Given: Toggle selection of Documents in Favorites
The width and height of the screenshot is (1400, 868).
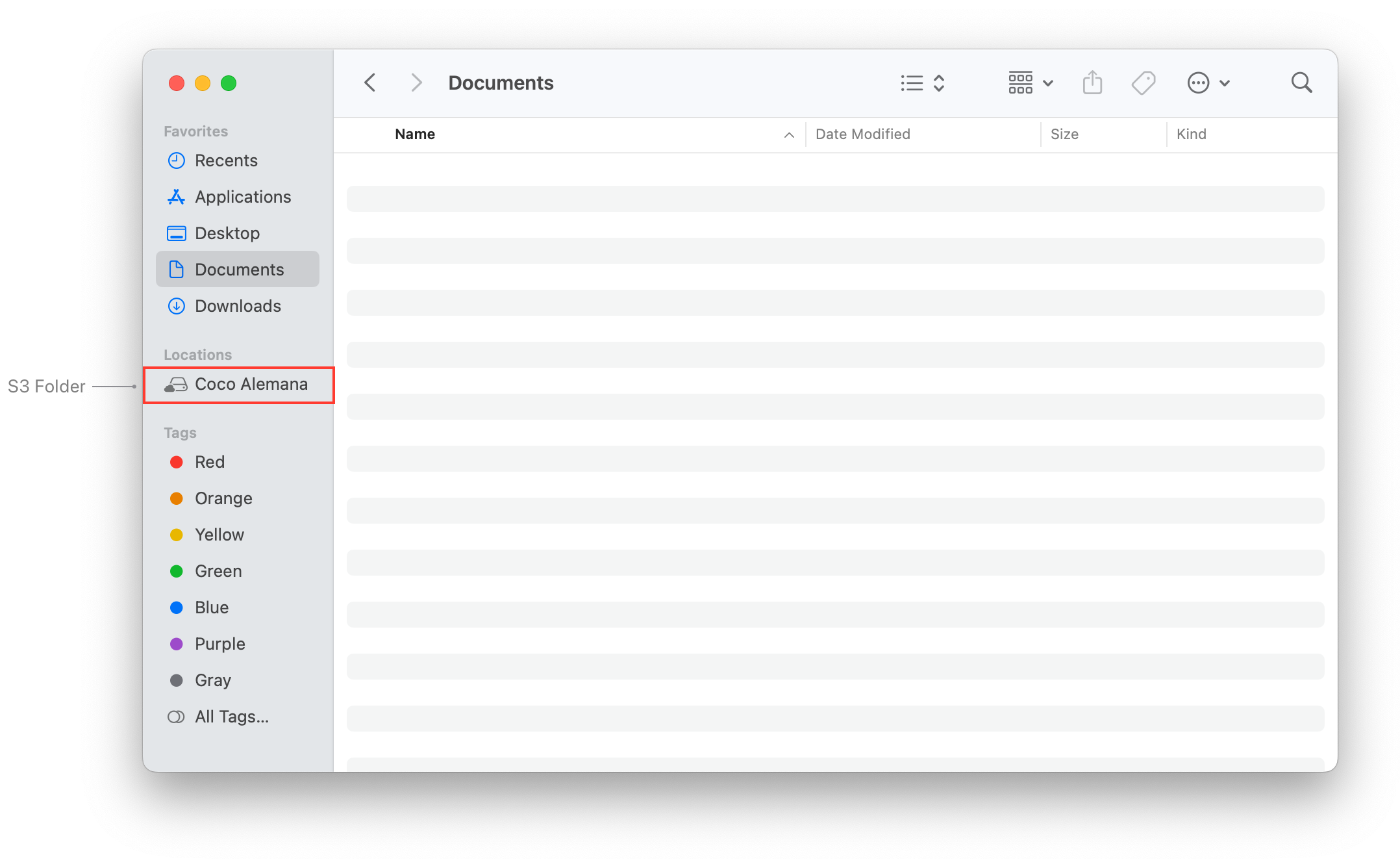Looking at the screenshot, I should 239,269.
